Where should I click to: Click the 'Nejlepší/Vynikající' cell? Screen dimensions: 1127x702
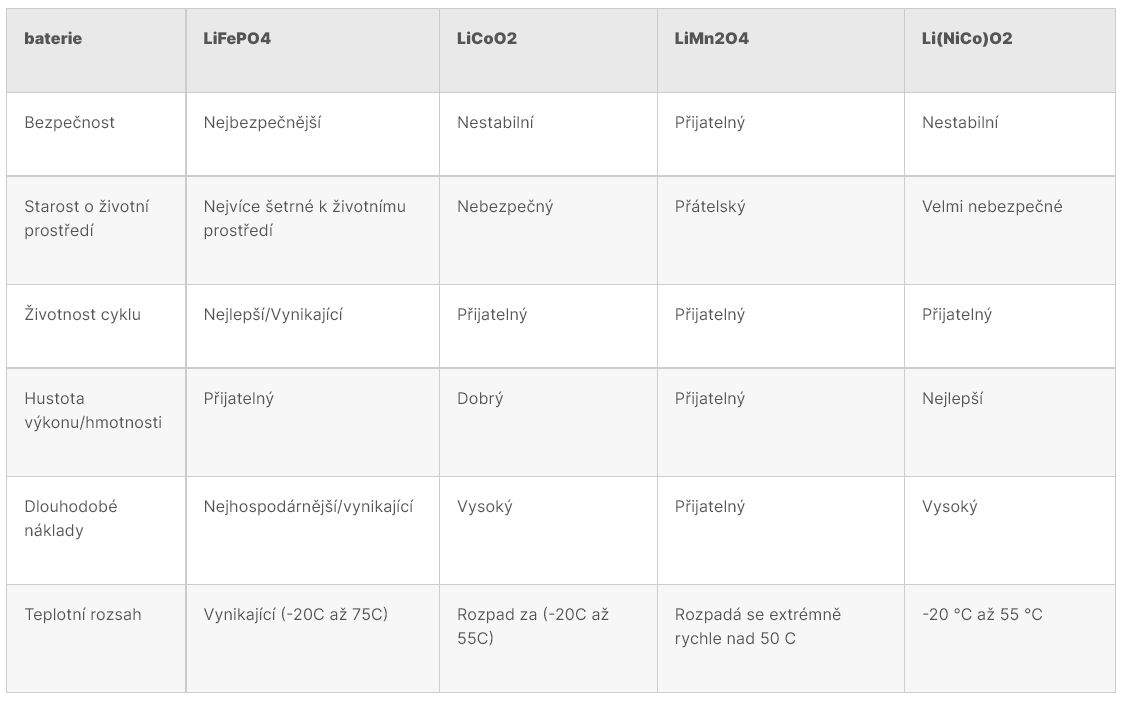tap(273, 315)
